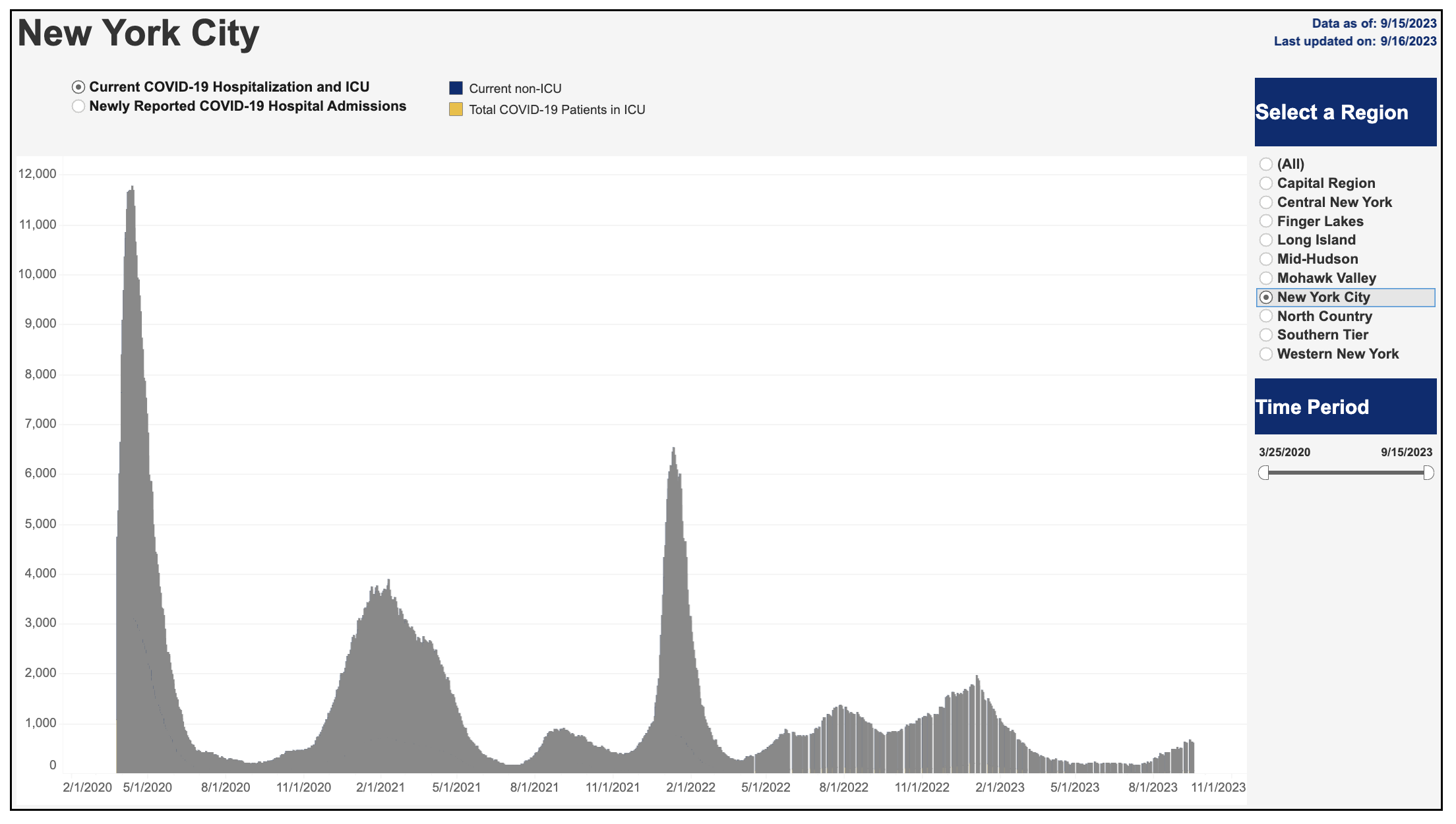This screenshot has width=1456, height=824.
Task: Click Total COVID-19 Patients in ICU legend label
Action: pyautogui.click(x=557, y=109)
